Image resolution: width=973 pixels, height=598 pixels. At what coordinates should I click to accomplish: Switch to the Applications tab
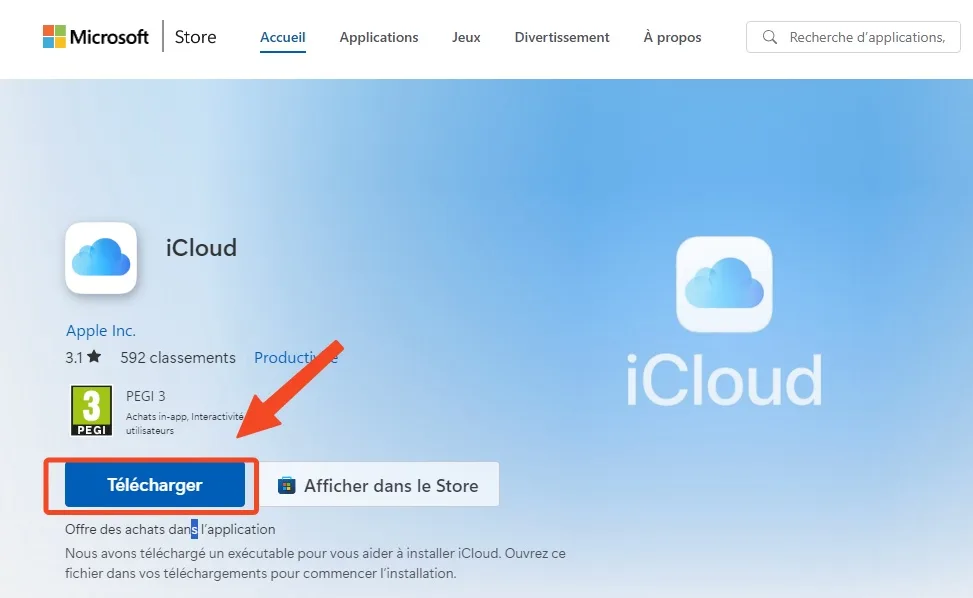378,37
